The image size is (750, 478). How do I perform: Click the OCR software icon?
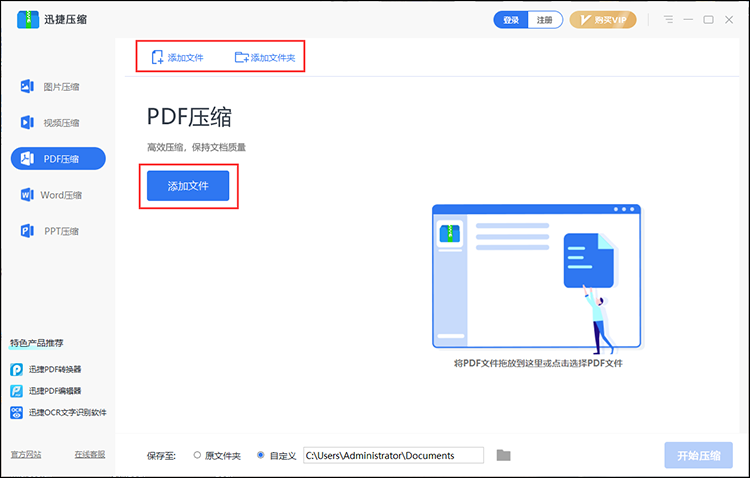(x=16, y=412)
